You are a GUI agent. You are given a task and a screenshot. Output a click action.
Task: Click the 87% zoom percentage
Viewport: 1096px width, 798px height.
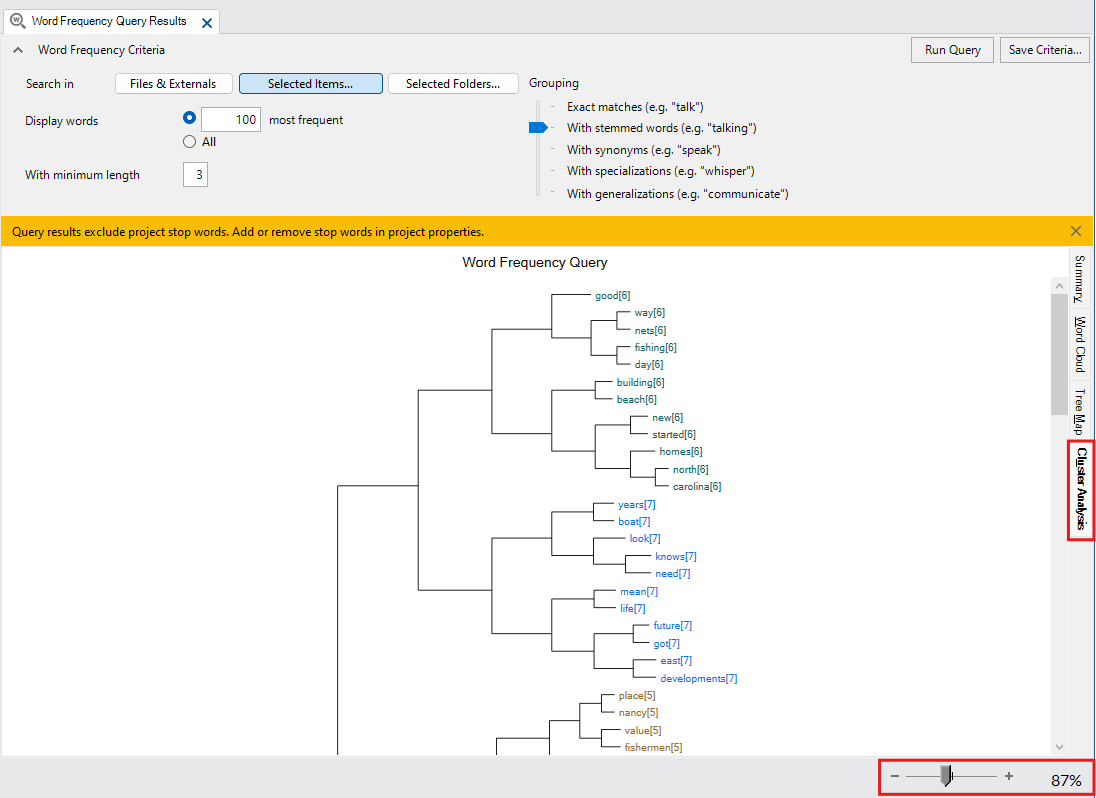click(x=1066, y=781)
